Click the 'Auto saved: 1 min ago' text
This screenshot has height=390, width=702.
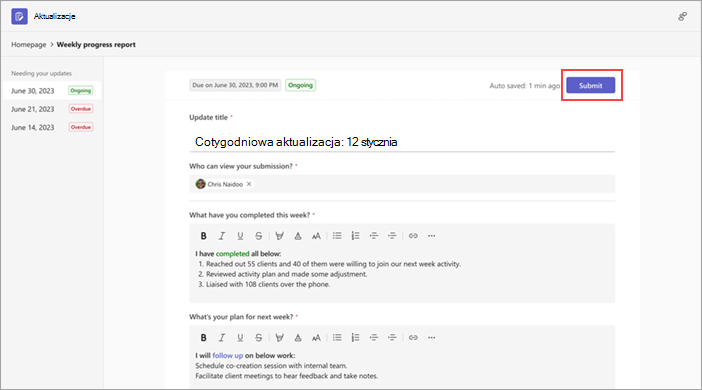click(524, 86)
